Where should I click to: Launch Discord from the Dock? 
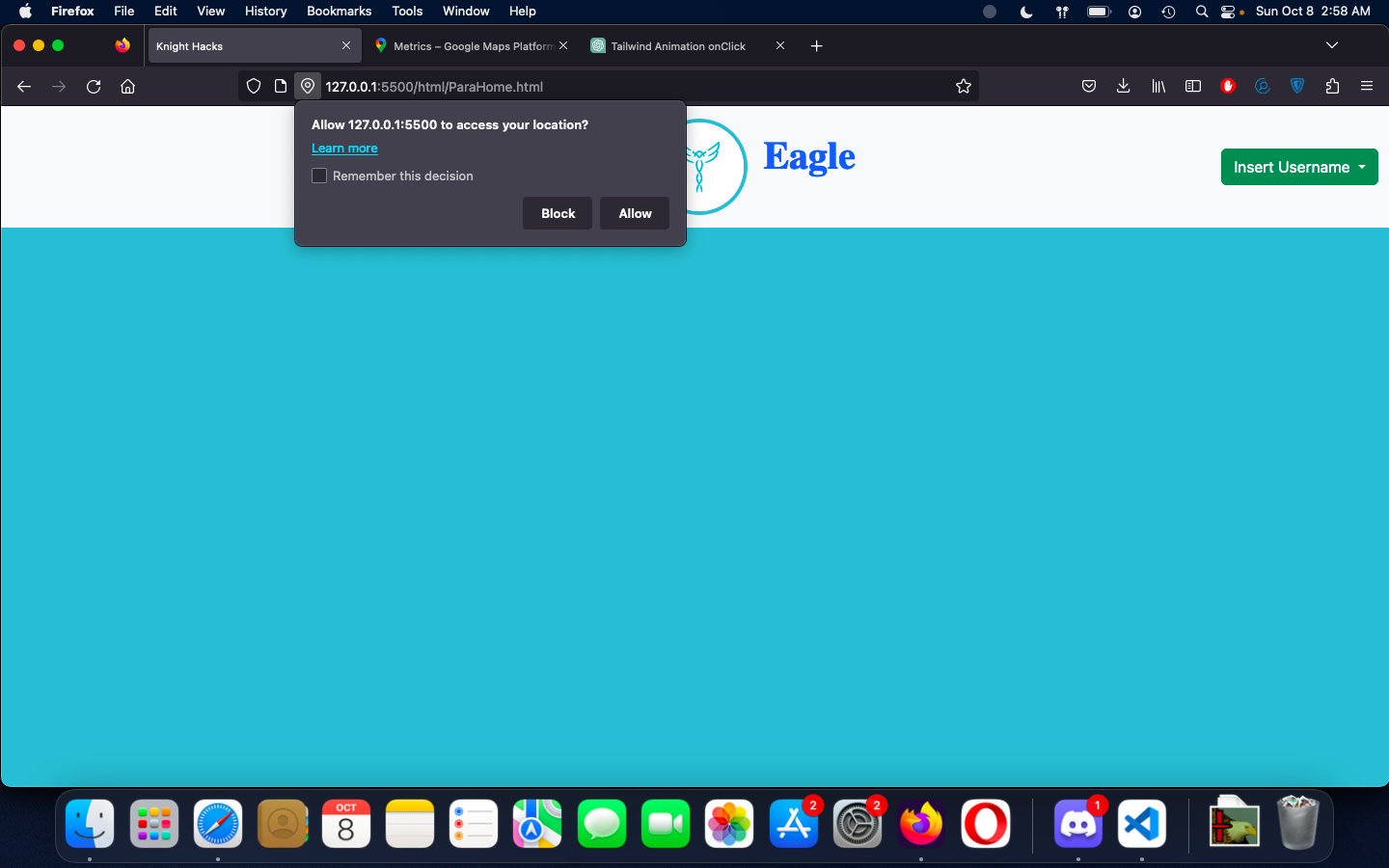click(1077, 825)
